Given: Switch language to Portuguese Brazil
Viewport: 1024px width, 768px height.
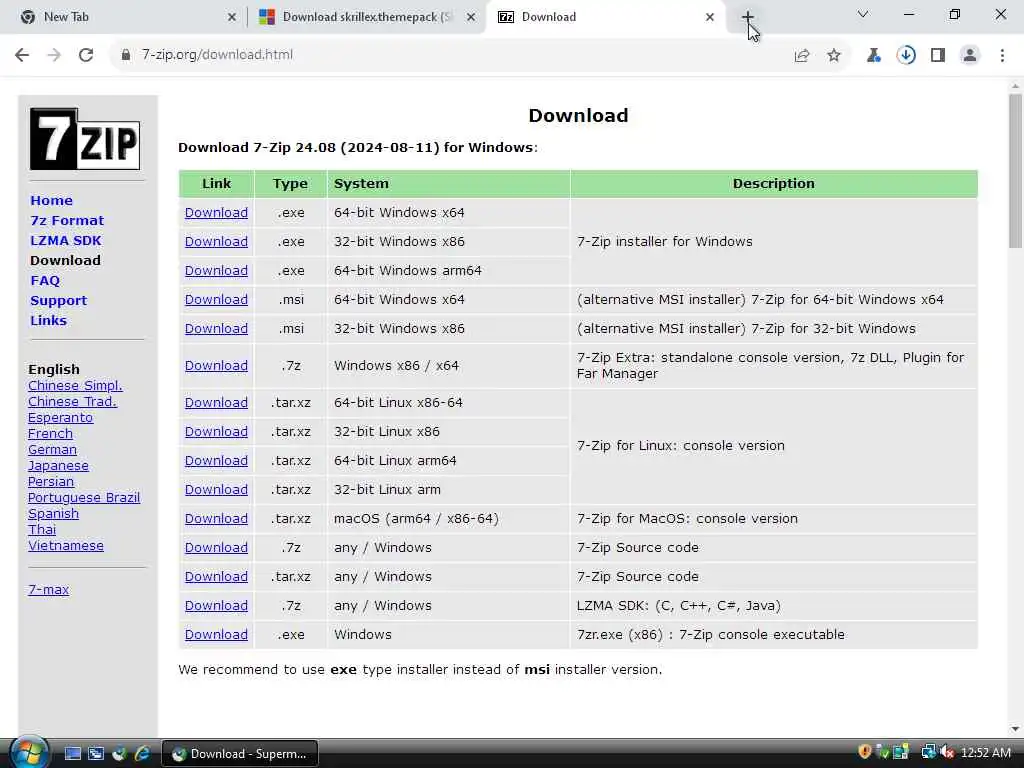Looking at the screenshot, I should 84,498.
